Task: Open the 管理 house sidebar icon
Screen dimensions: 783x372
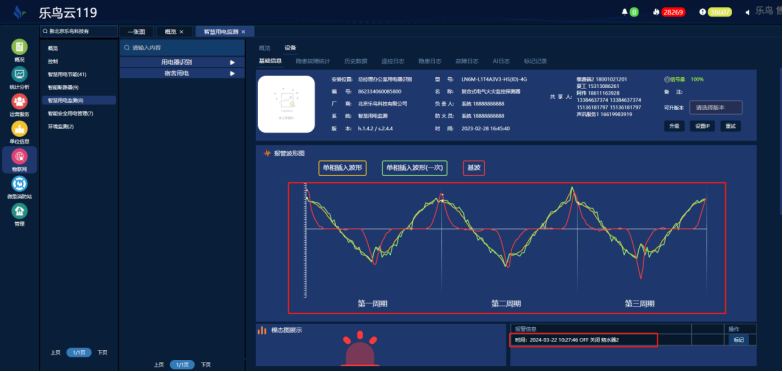Action: point(19,211)
